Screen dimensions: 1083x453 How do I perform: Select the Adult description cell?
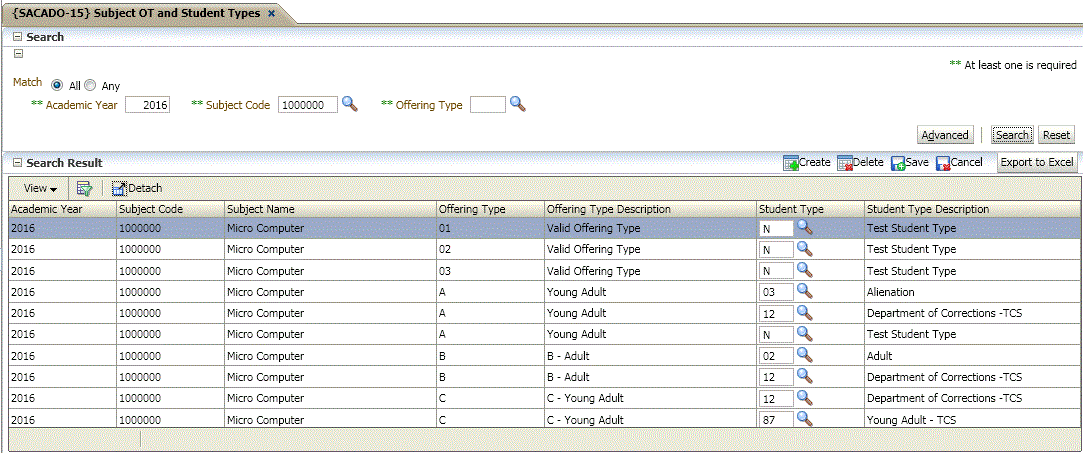[x=973, y=356]
